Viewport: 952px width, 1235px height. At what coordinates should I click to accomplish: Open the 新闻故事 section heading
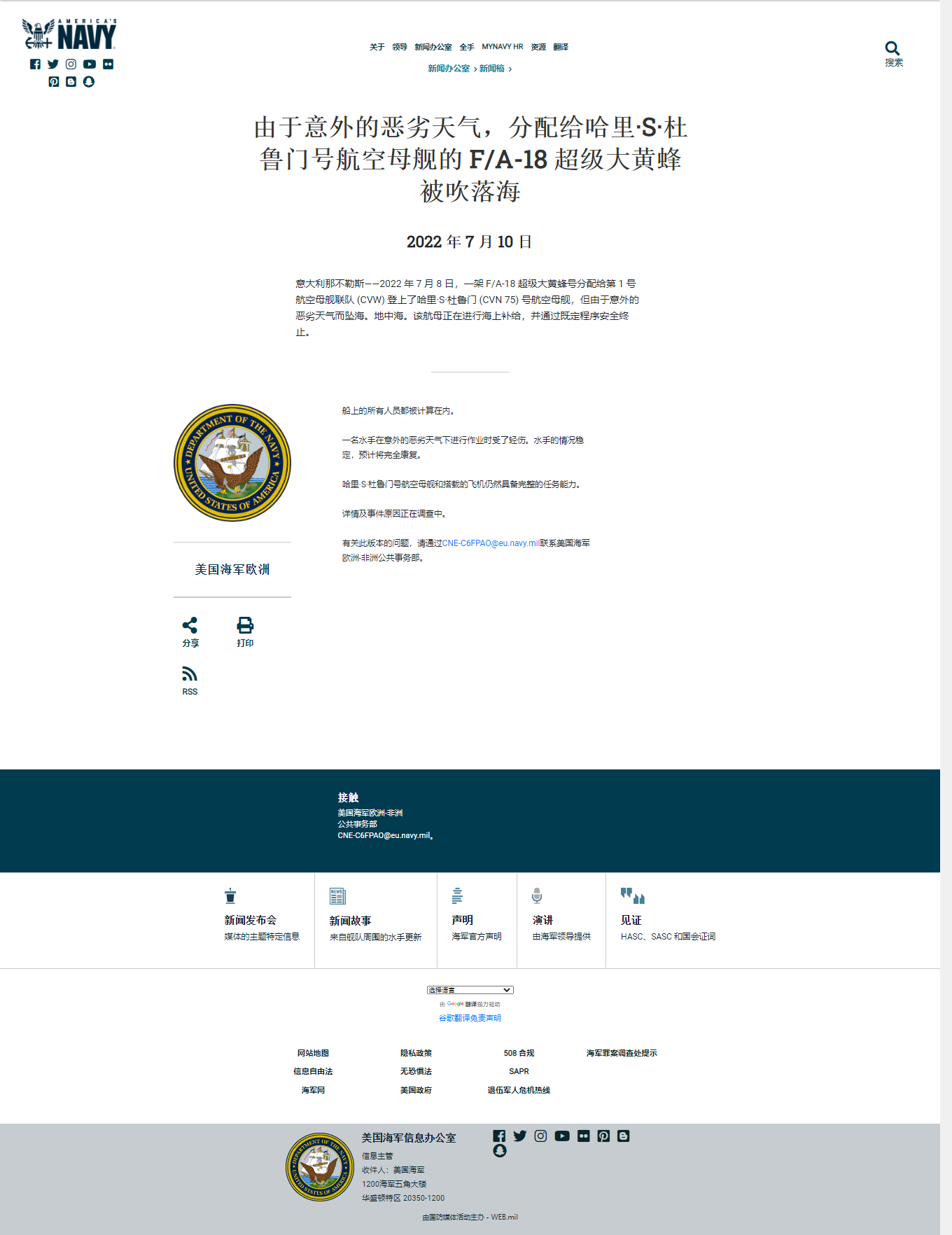click(x=350, y=921)
